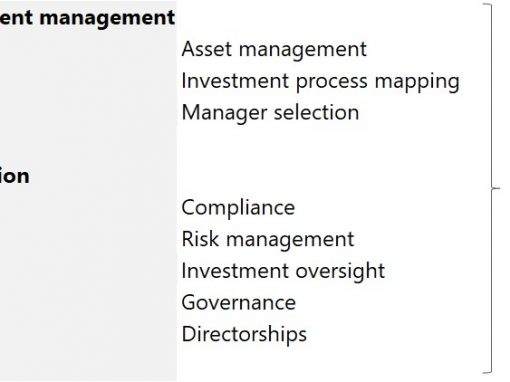Click the word mapping after Investment process

(x=417, y=82)
